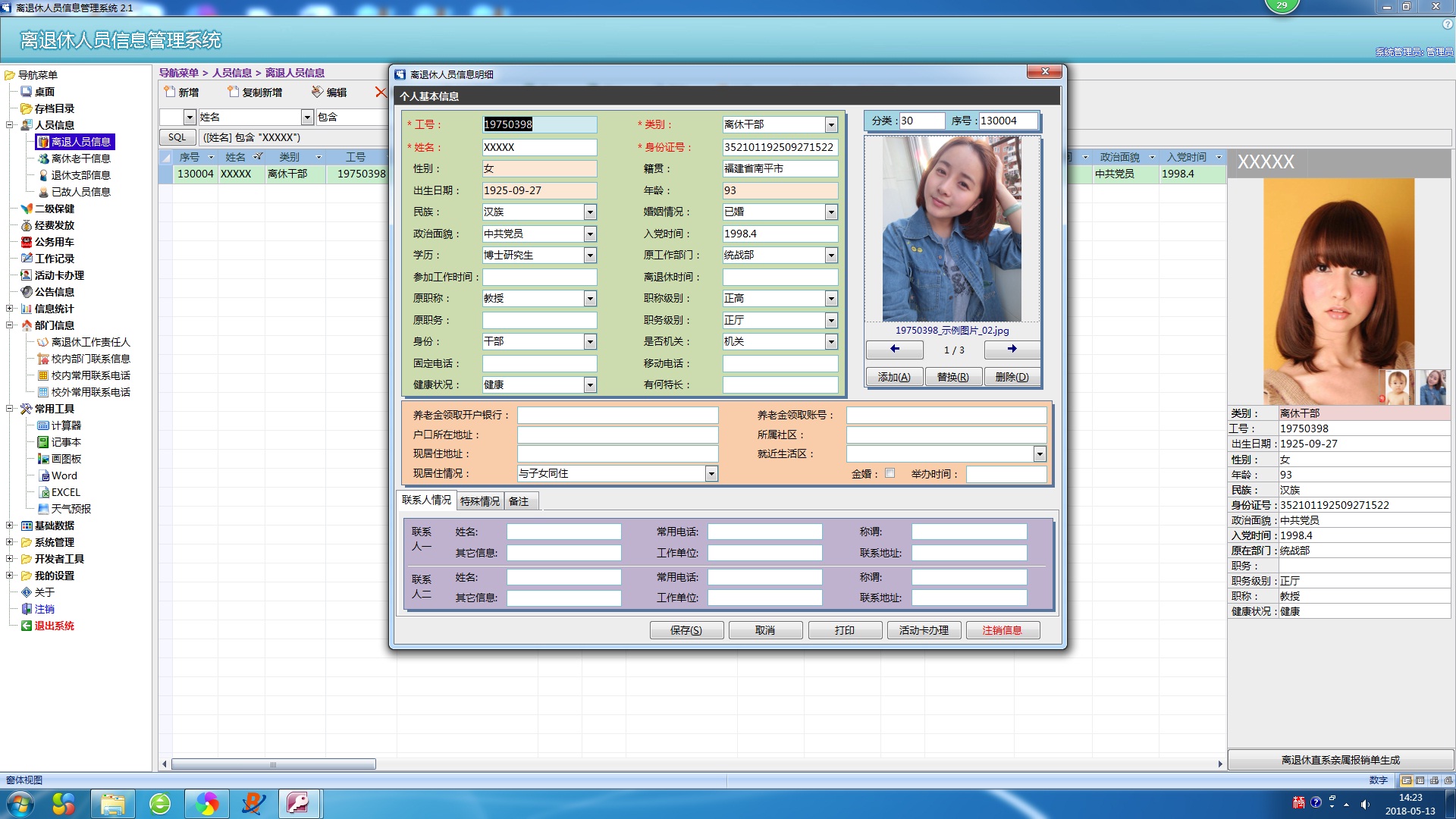This screenshot has height=819, width=1456.
Task: Open Windows Start button
Action: pos(20,803)
